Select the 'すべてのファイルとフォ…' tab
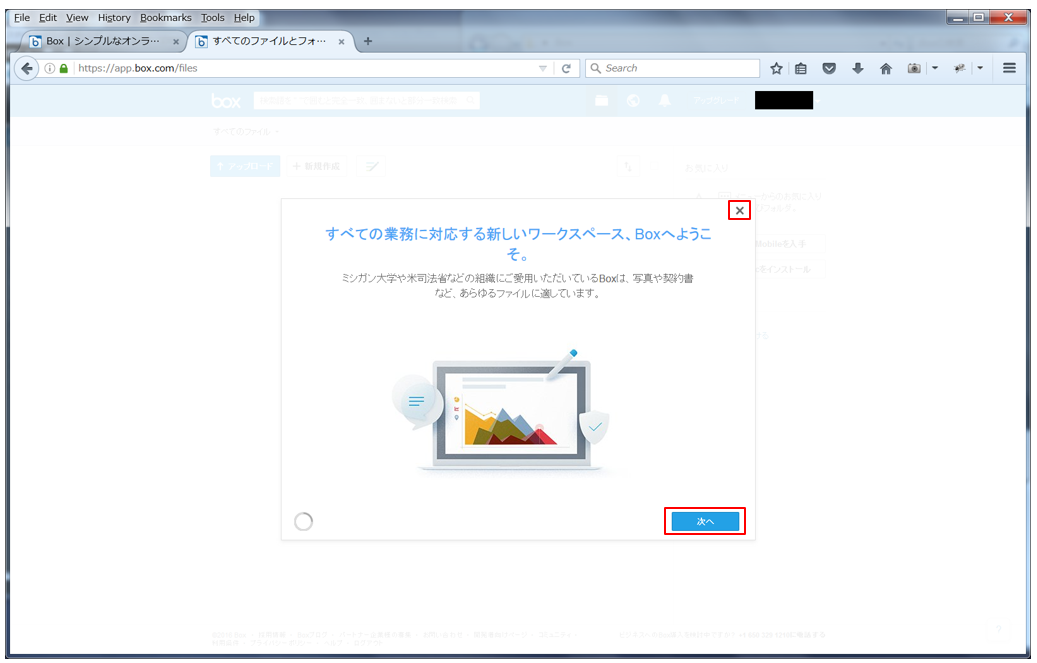Viewport: 1037px width, 663px height. pos(269,41)
